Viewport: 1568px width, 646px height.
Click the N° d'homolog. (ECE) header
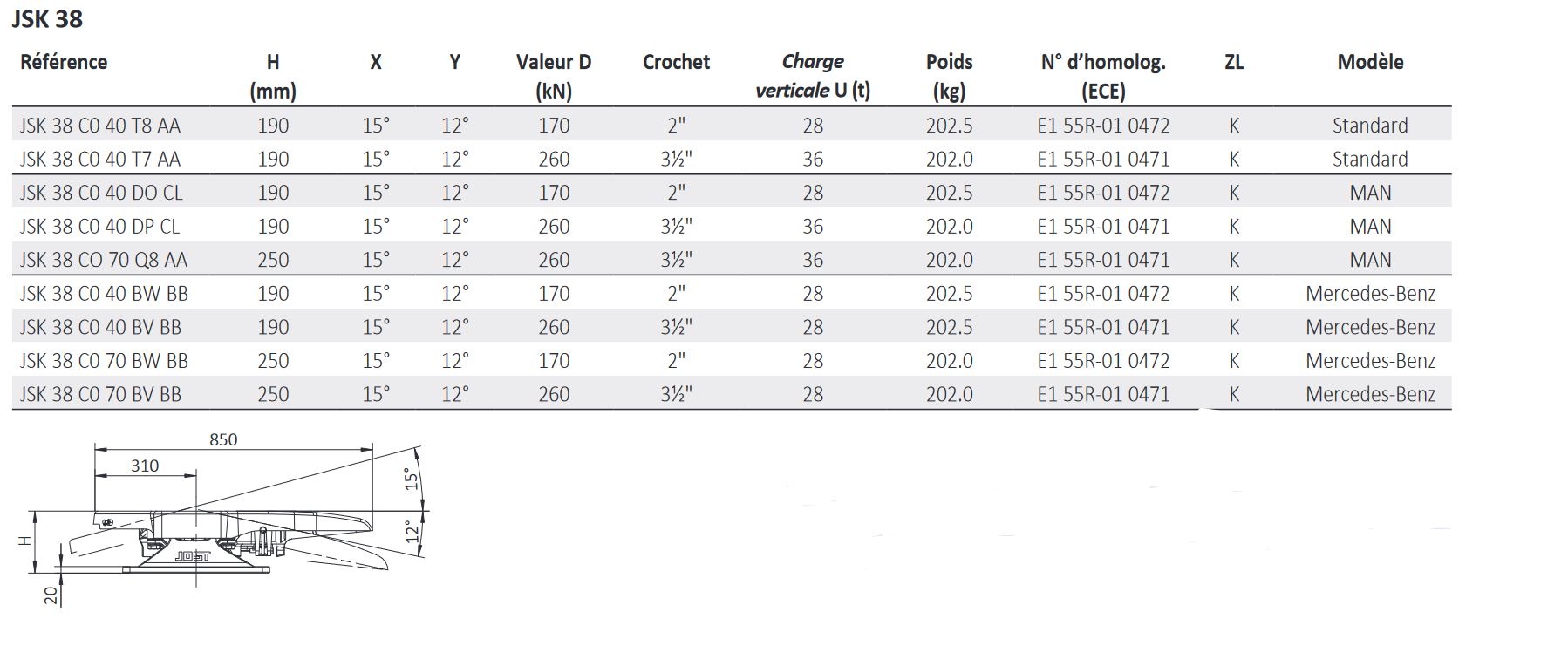[x=1103, y=75]
